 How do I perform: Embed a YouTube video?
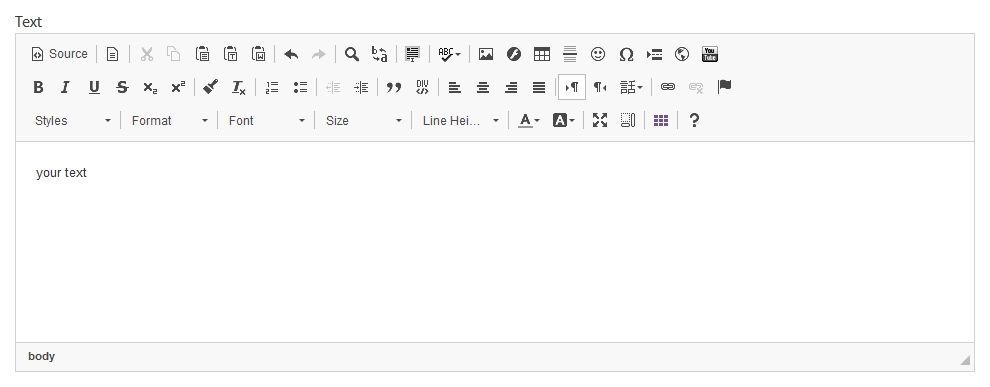(x=710, y=54)
